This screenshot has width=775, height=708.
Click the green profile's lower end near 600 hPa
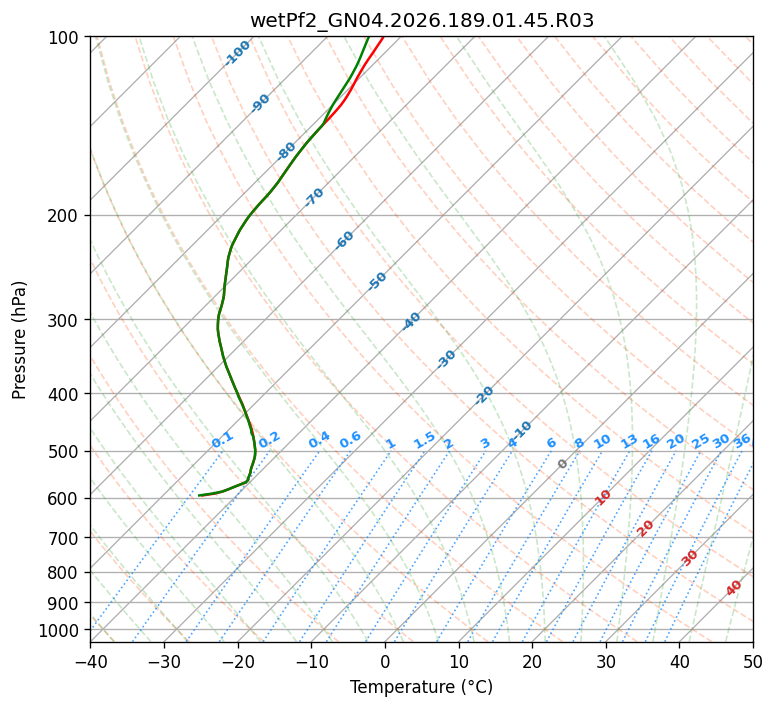(200, 495)
